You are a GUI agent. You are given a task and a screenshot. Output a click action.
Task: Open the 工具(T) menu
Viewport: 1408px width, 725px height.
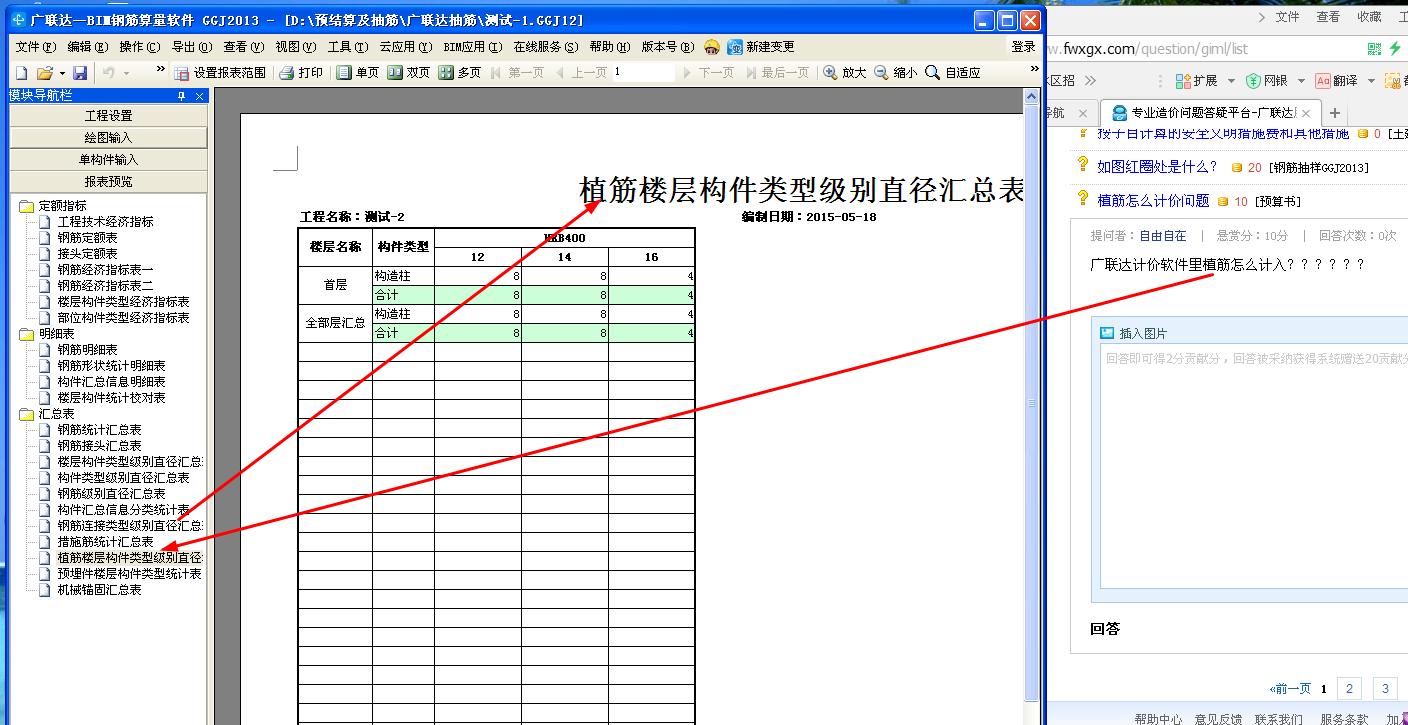(348, 47)
